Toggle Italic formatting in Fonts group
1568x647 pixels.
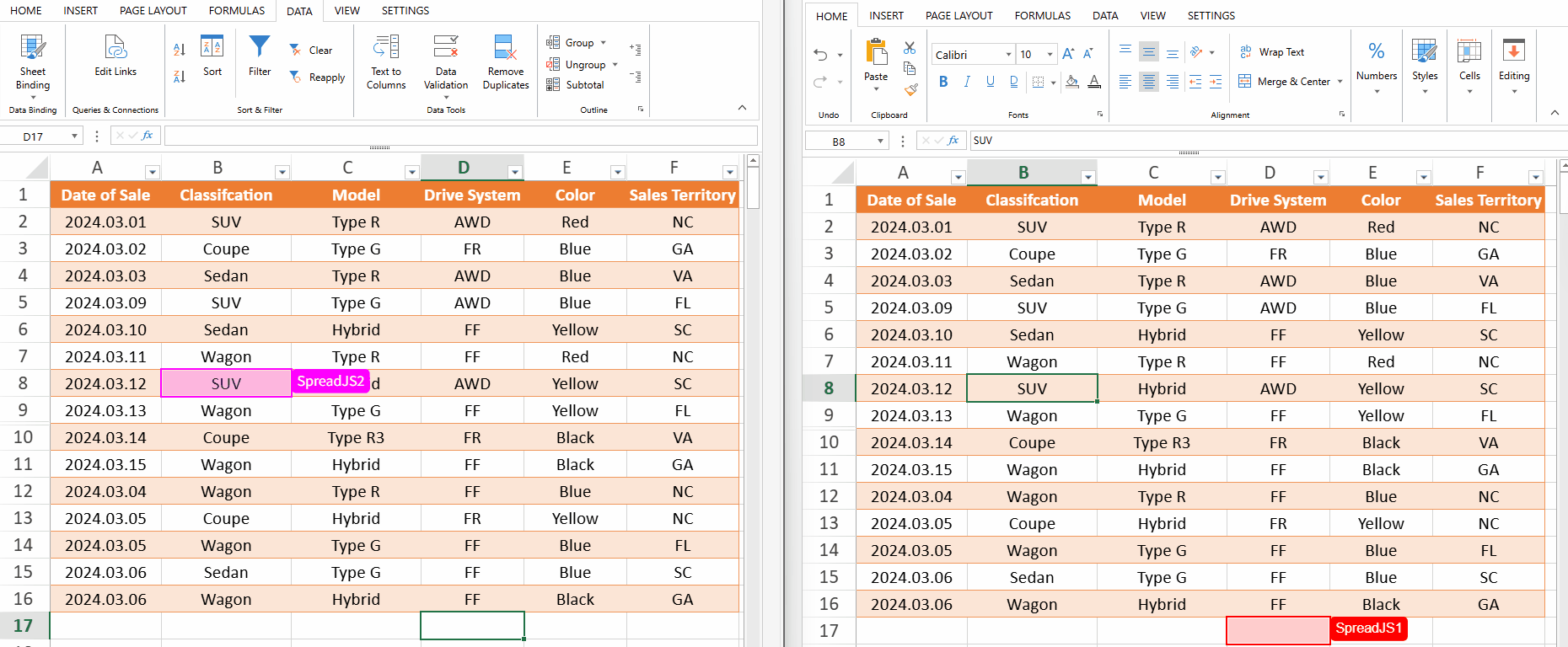pyautogui.click(x=967, y=82)
